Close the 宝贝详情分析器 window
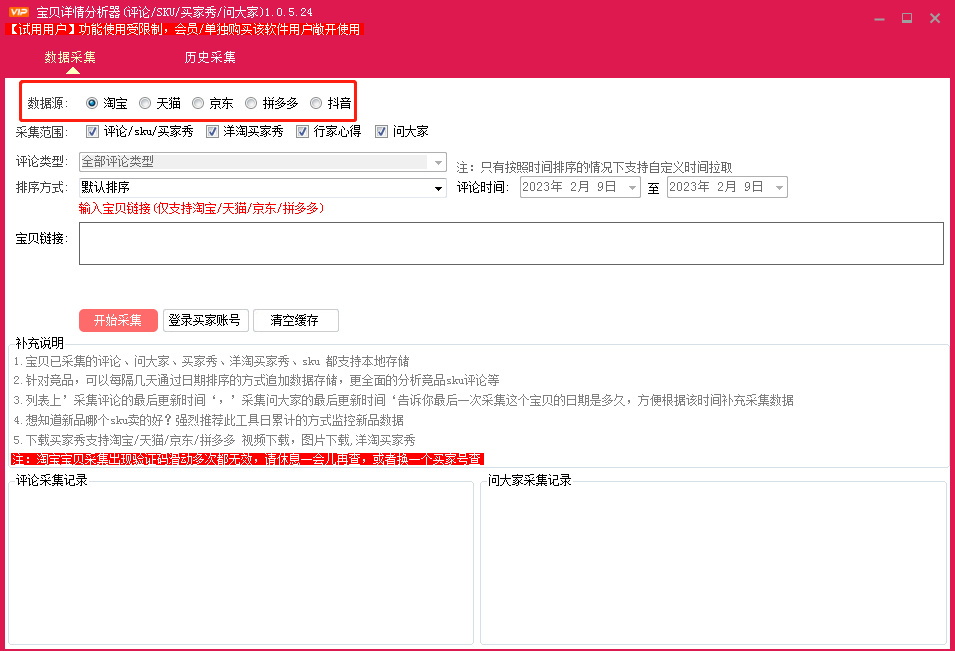Screen dimensions: 955x651 pos(935,19)
